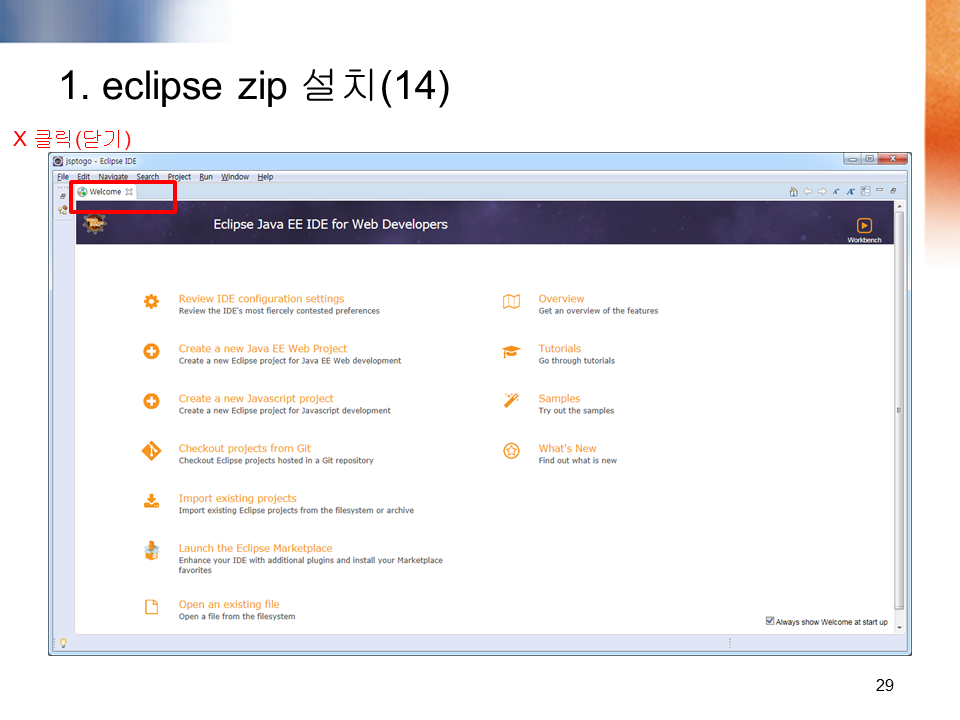The width and height of the screenshot is (960, 720).
Task: Open Review IDE configuration settings link
Action: point(261,299)
